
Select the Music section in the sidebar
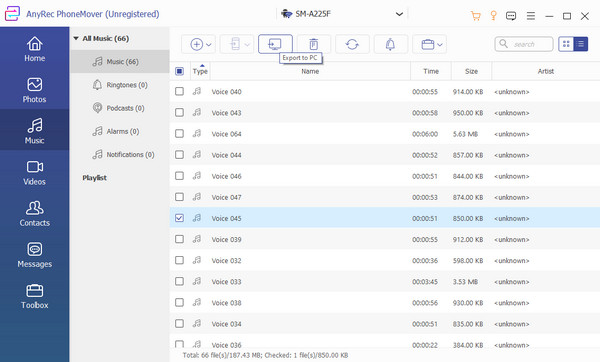(34, 130)
